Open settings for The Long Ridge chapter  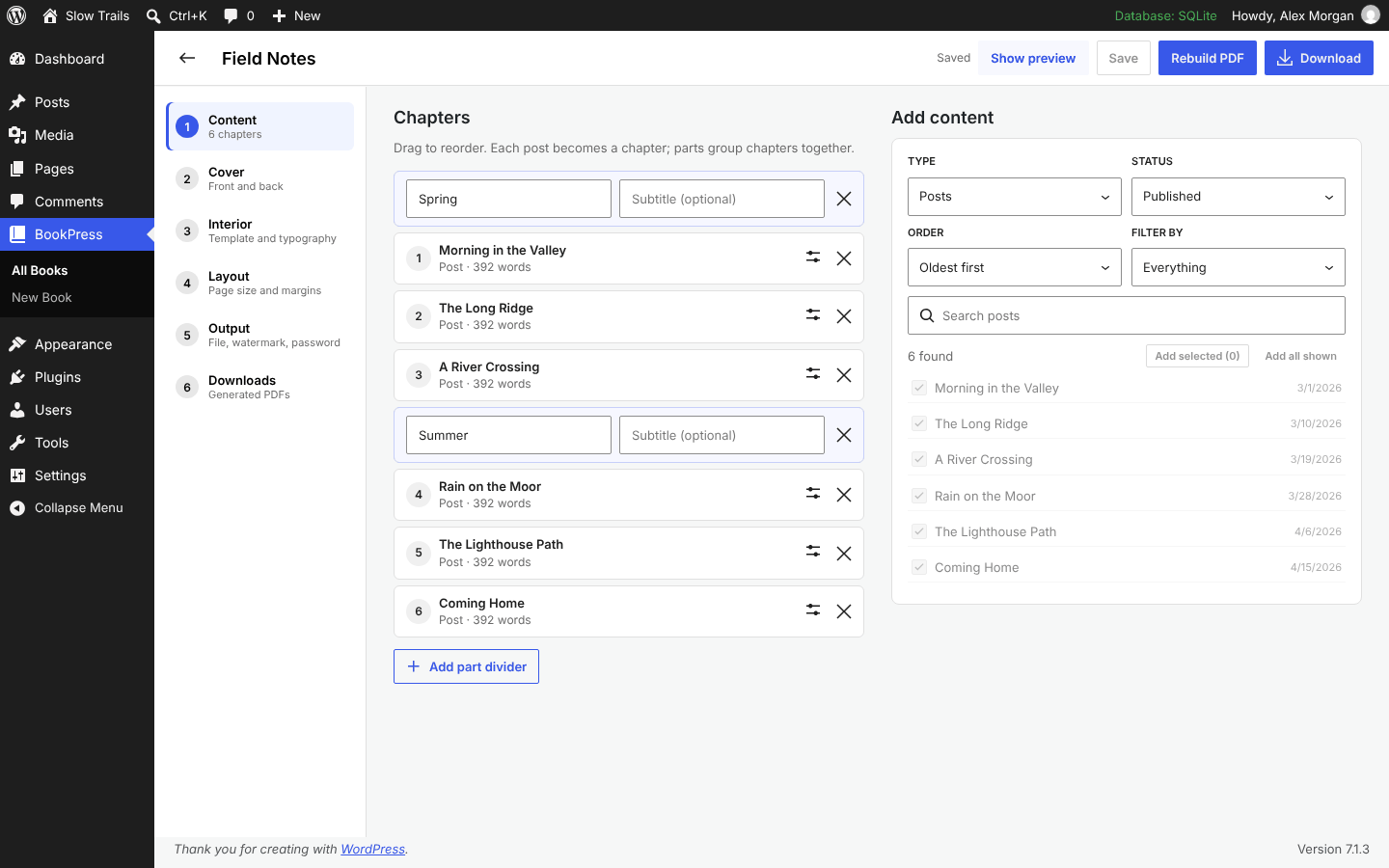813,315
